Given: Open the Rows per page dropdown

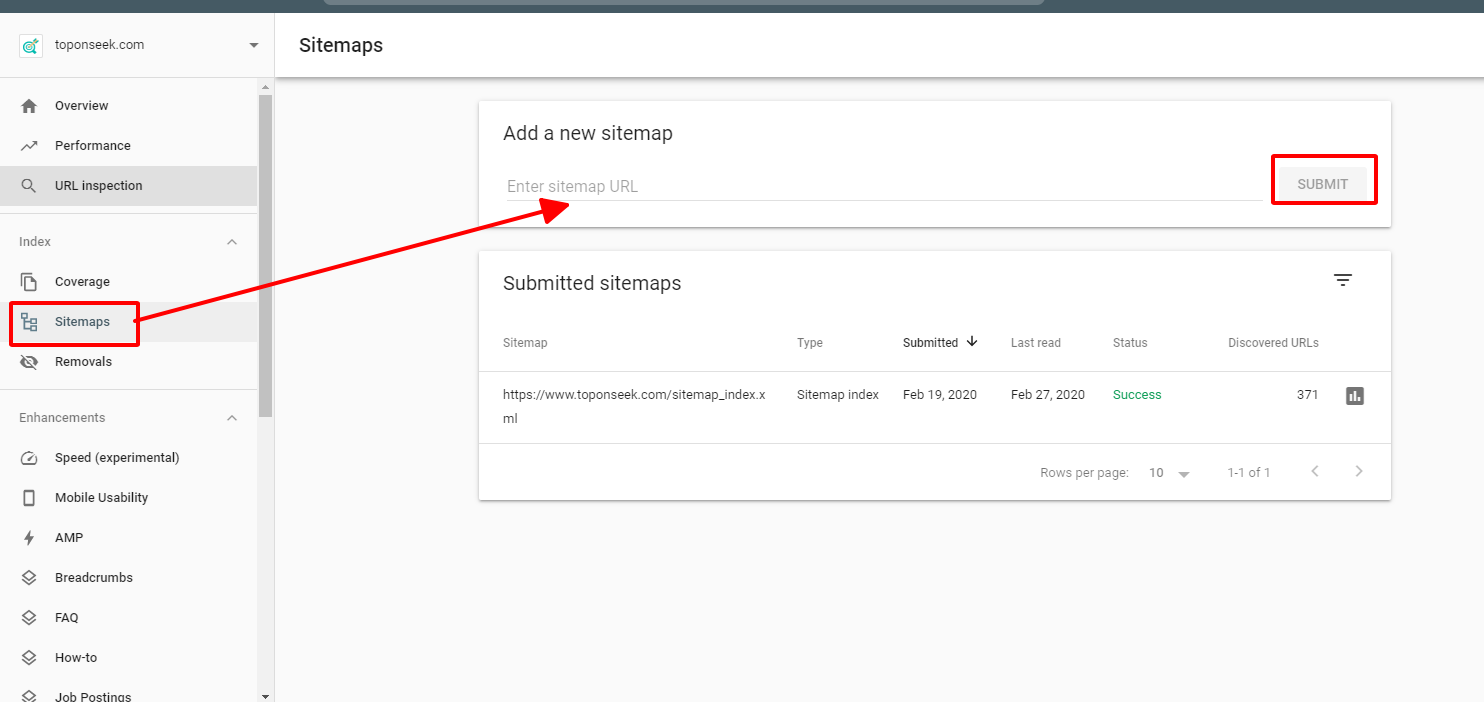Looking at the screenshot, I should (1169, 473).
